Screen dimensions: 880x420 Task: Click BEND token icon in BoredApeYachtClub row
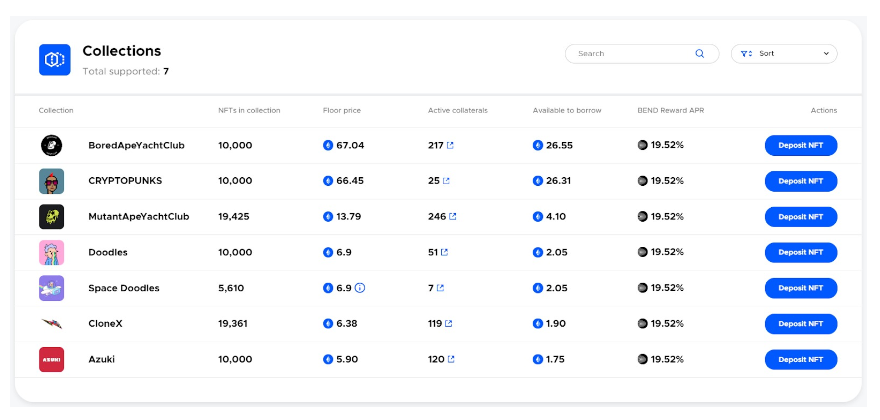(x=643, y=145)
